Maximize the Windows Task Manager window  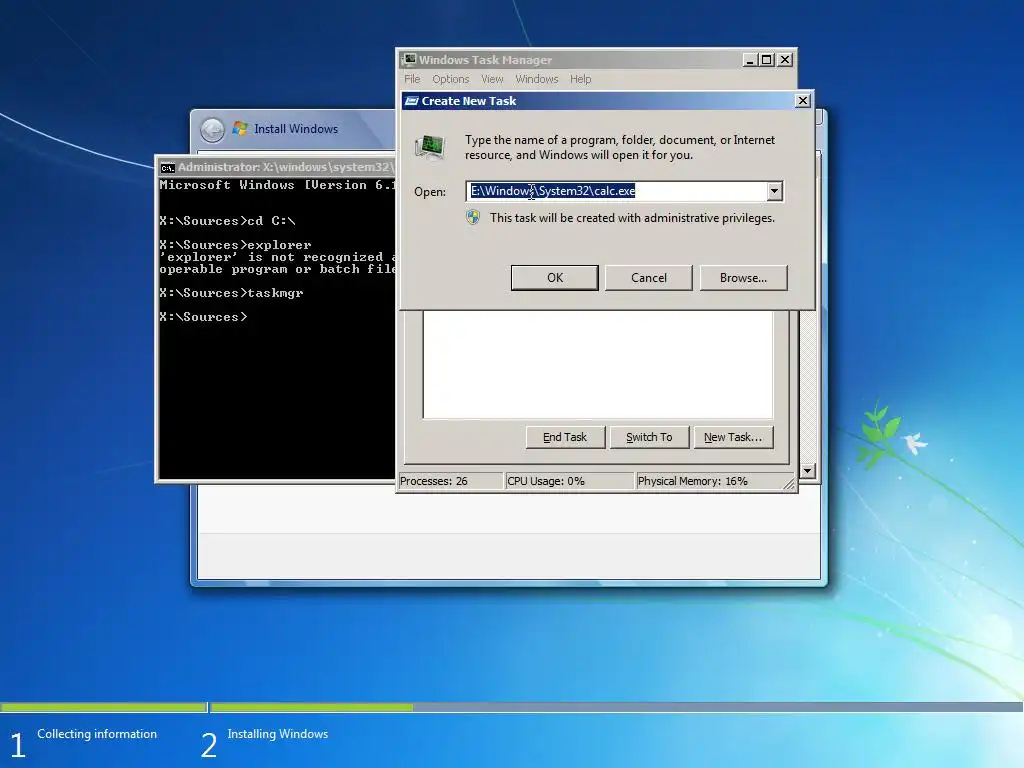pos(767,60)
